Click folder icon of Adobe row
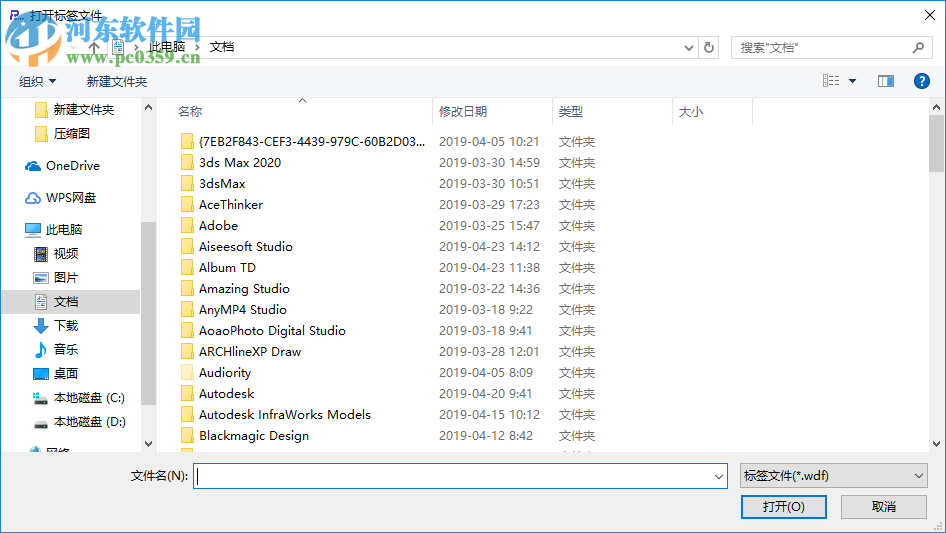 pyautogui.click(x=188, y=226)
